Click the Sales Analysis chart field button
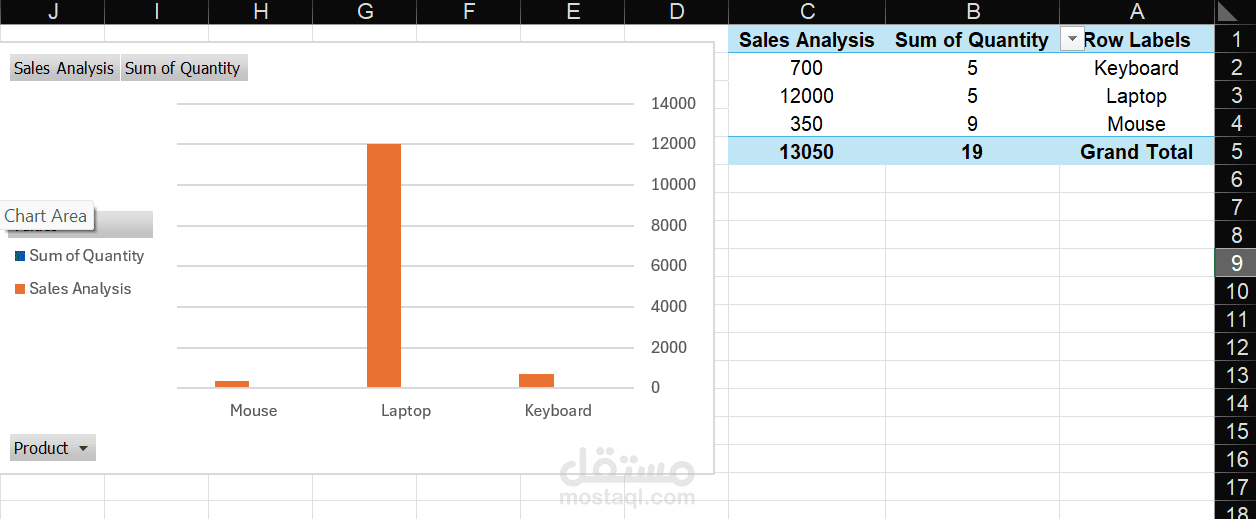1256x519 pixels. (x=64, y=68)
